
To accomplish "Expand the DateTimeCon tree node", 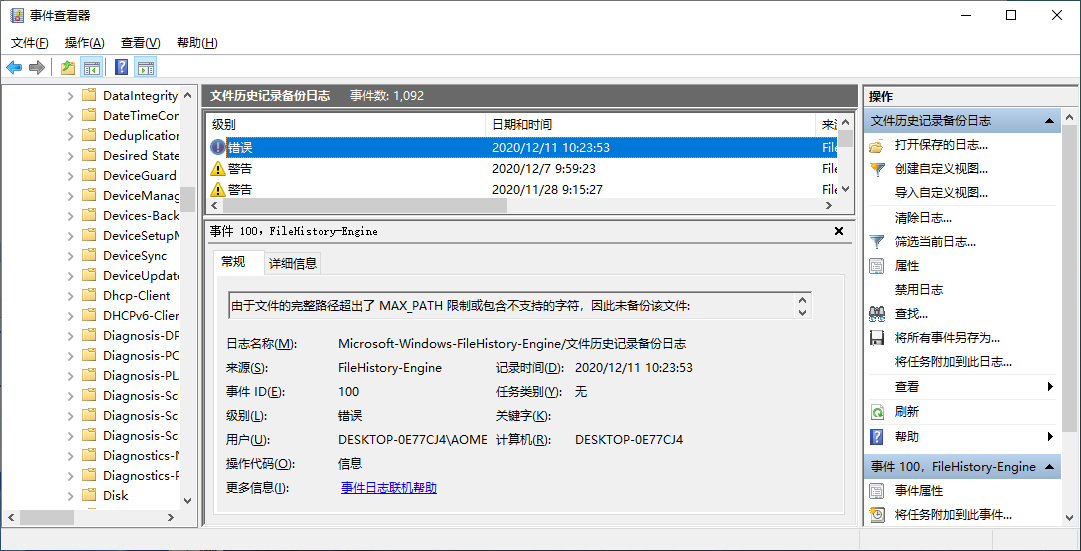I will (70, 116).
